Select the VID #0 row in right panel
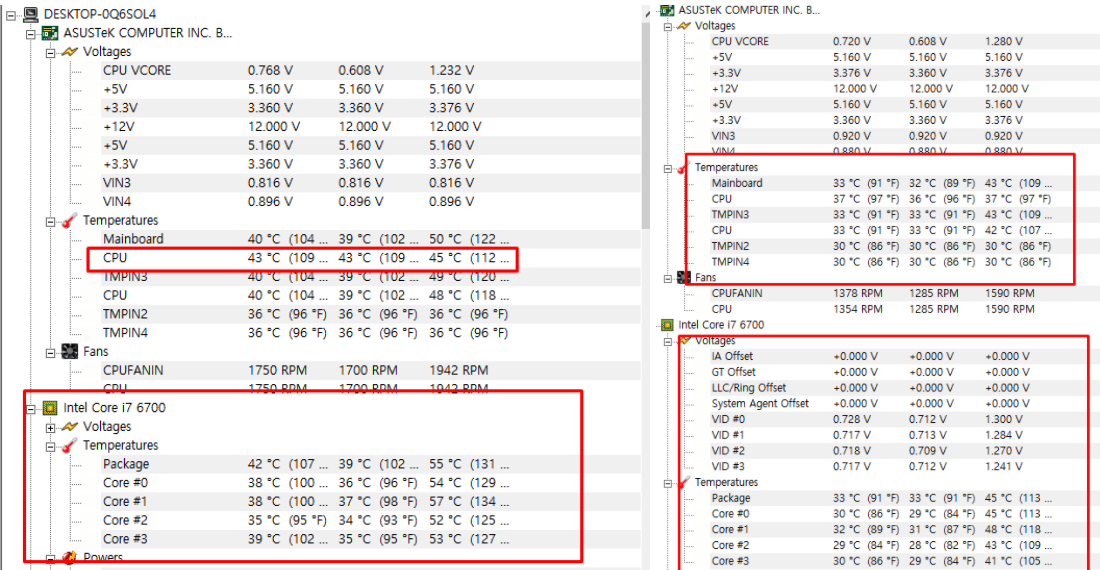 click(x=904, y=419)
